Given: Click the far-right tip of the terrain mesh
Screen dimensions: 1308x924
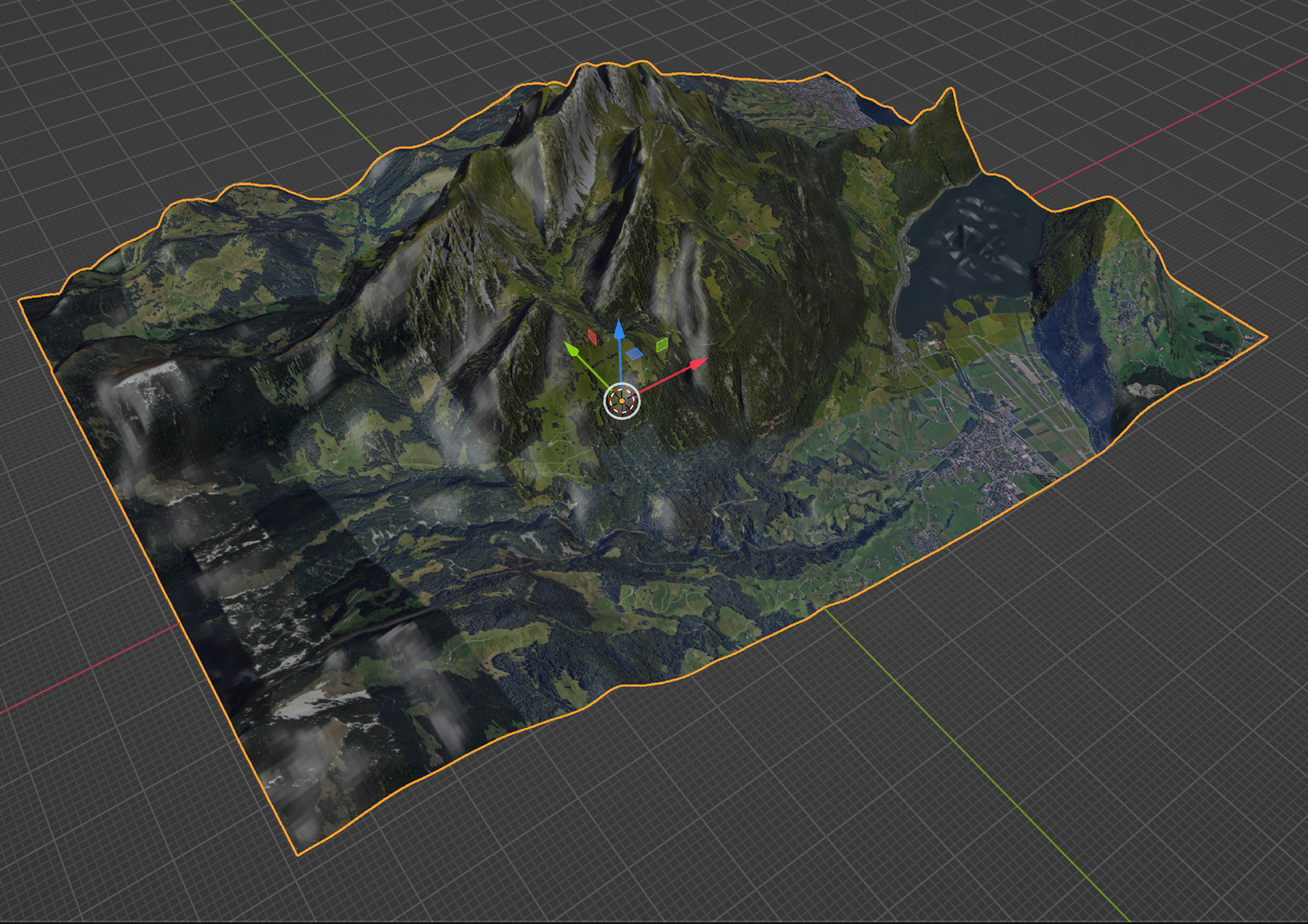Looking at the screenshot, I should (1264, 336).
